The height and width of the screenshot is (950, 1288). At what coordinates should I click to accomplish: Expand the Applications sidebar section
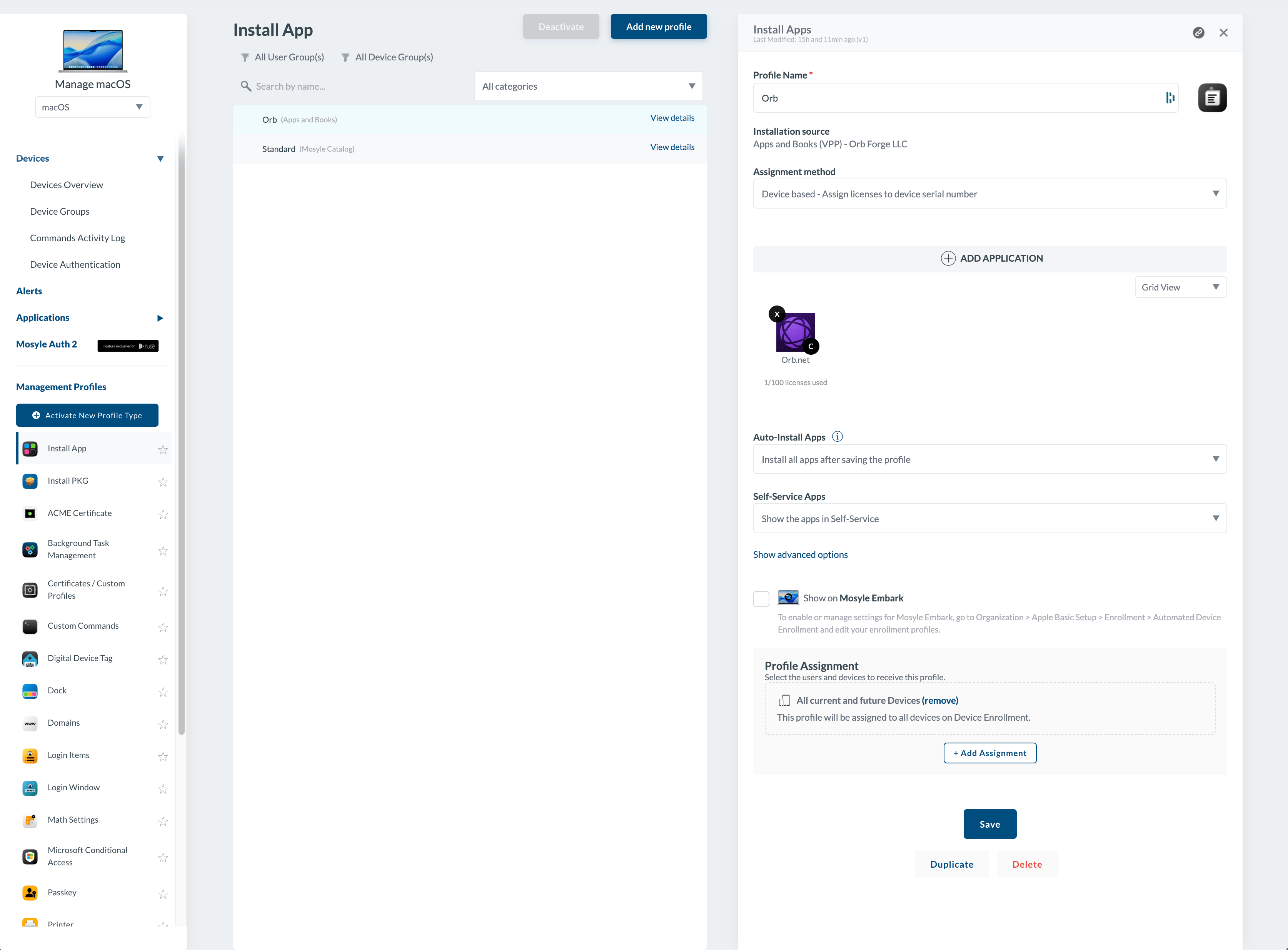tap(160, 318)
